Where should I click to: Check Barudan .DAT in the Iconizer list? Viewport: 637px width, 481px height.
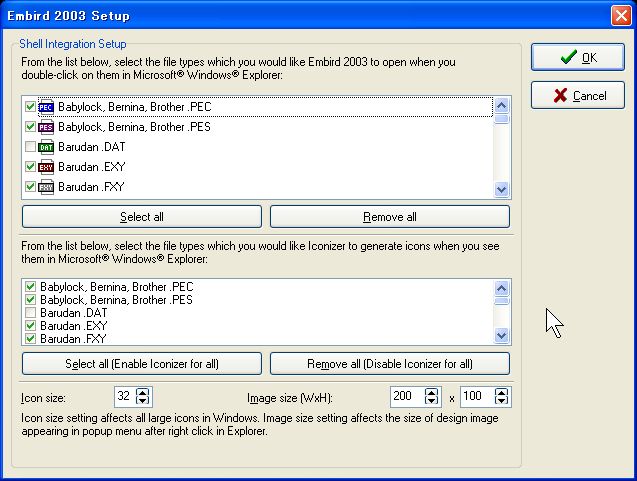coord(30,312)
